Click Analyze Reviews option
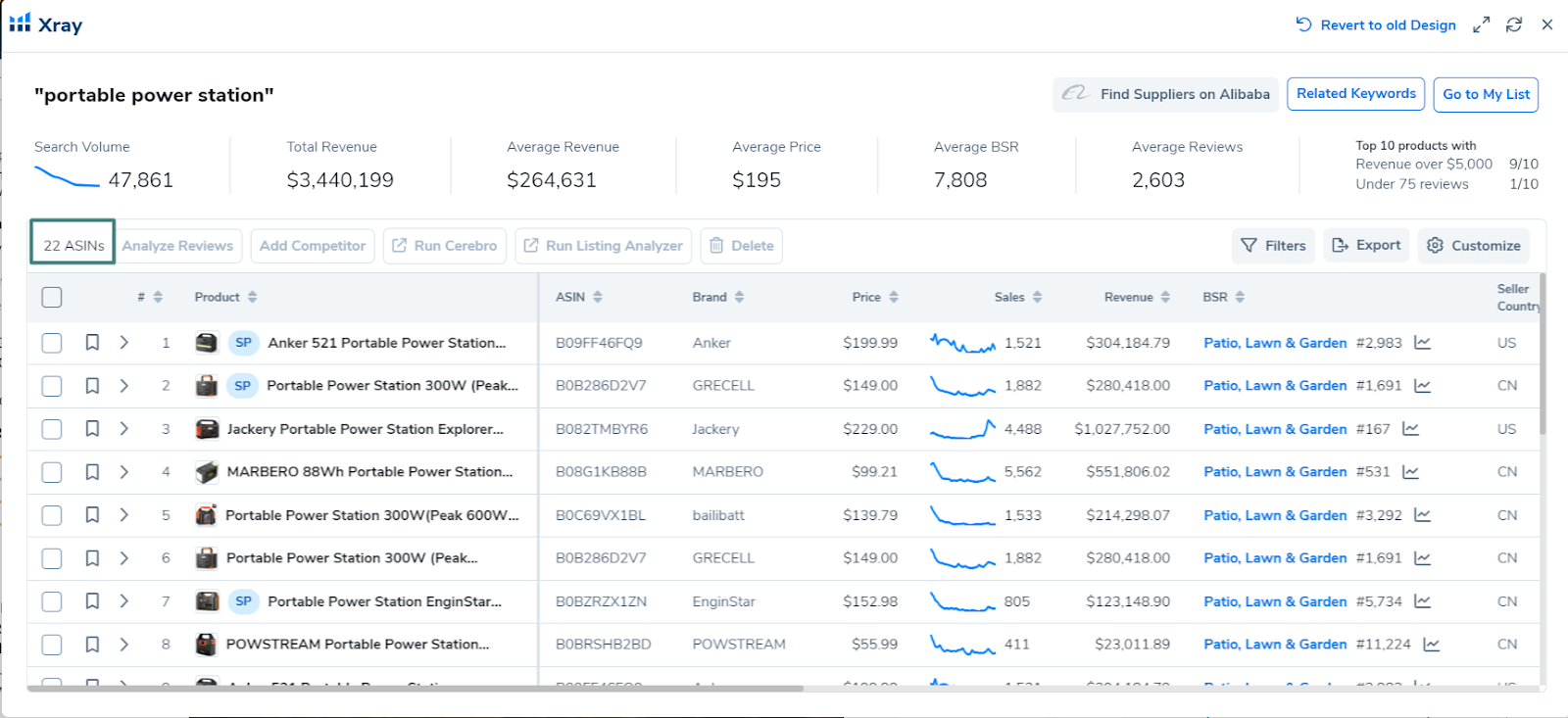Image resolution: width=1568 pixels, height=718 pixels. (177, 246)
